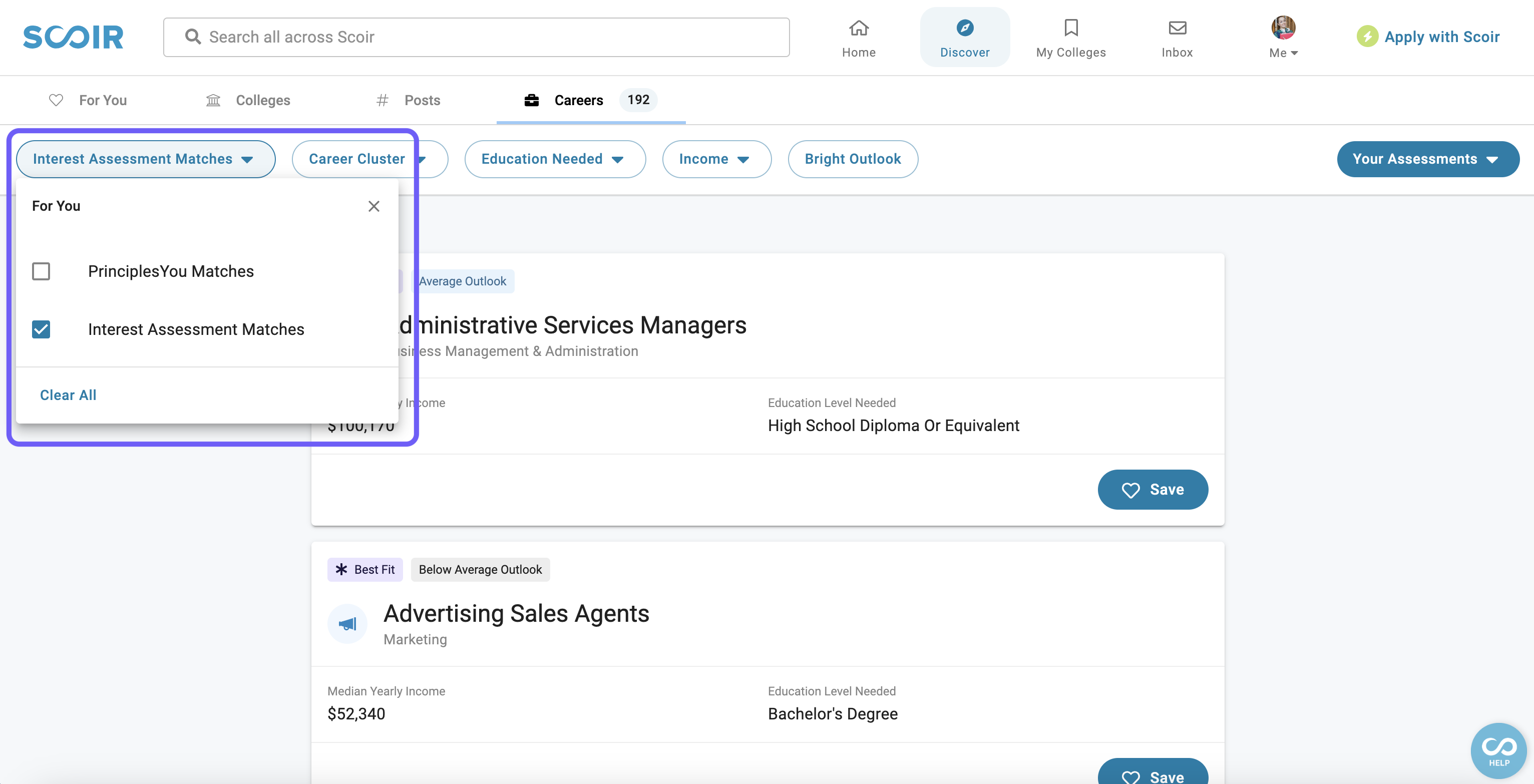Close the For You filter panel
The height and width of the screenshot is (784, 1534).
coord(373,206)
